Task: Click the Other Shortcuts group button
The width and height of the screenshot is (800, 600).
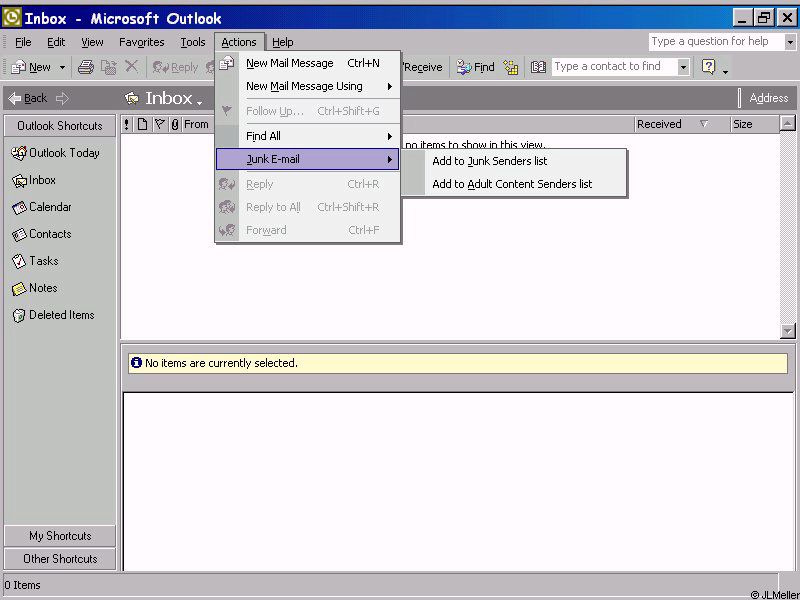Action: coord(60,559)
